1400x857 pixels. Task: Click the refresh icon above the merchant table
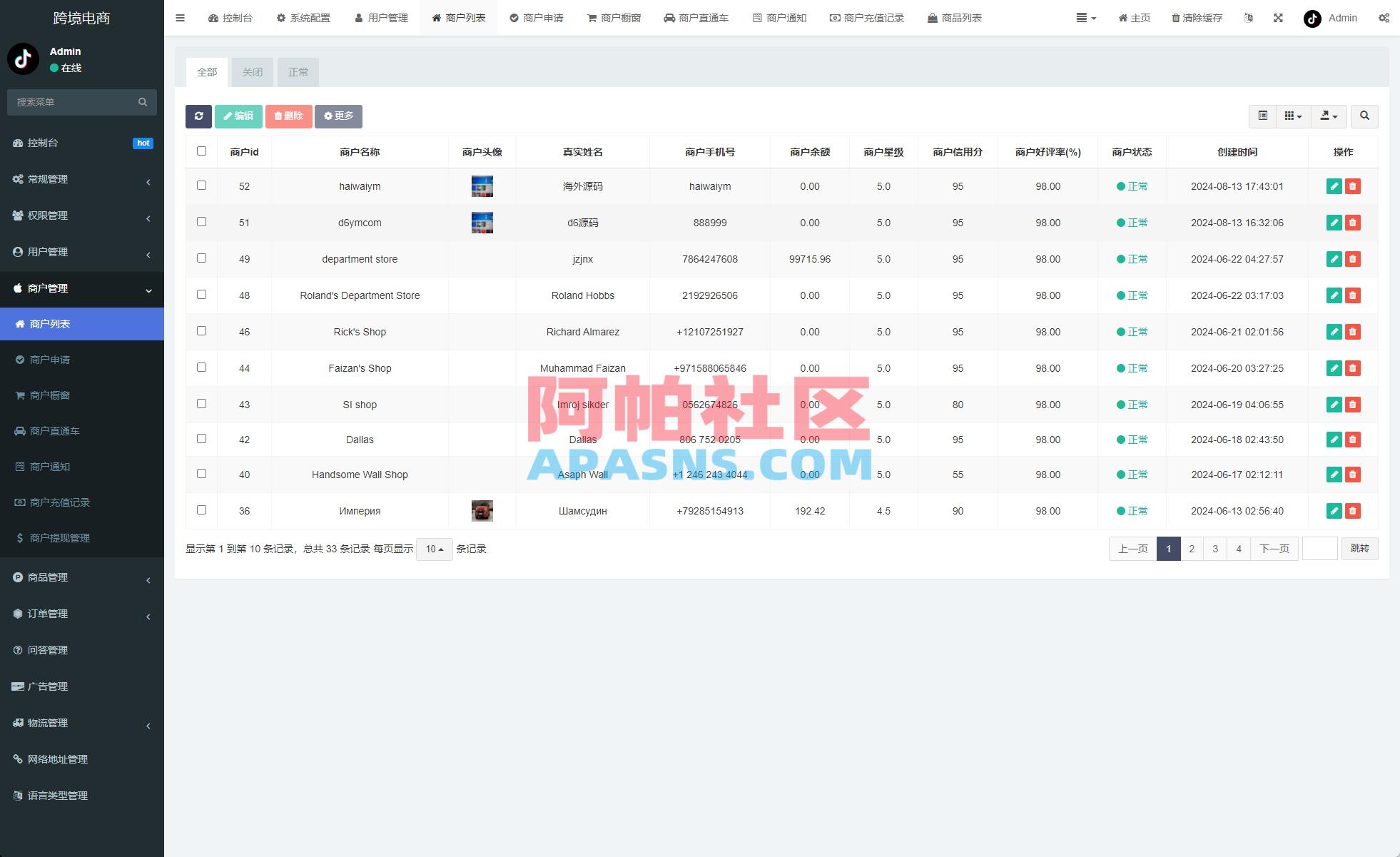click(x=198, y=116)
